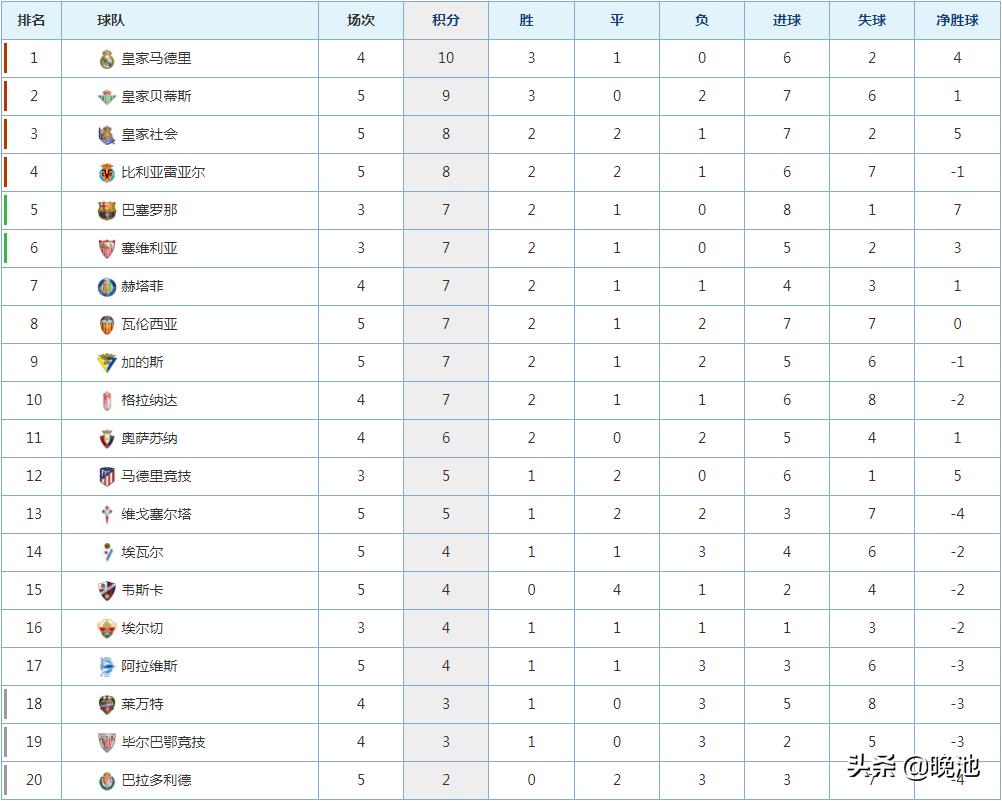This screenshot has height=801, width=1002.
Task: Click the 进球 column header
Action: pyautogui.click(x=787, y=20)
